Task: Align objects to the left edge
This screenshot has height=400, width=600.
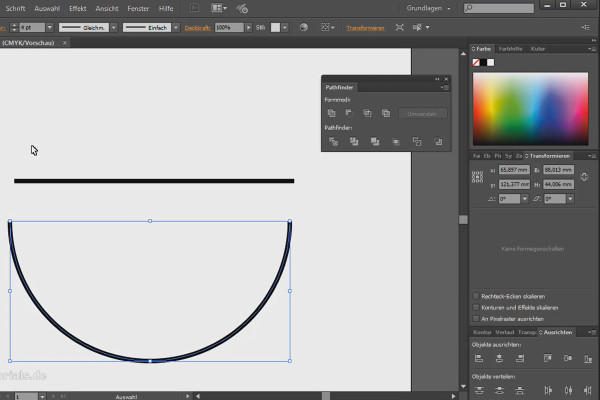Action: click(477, 358)
